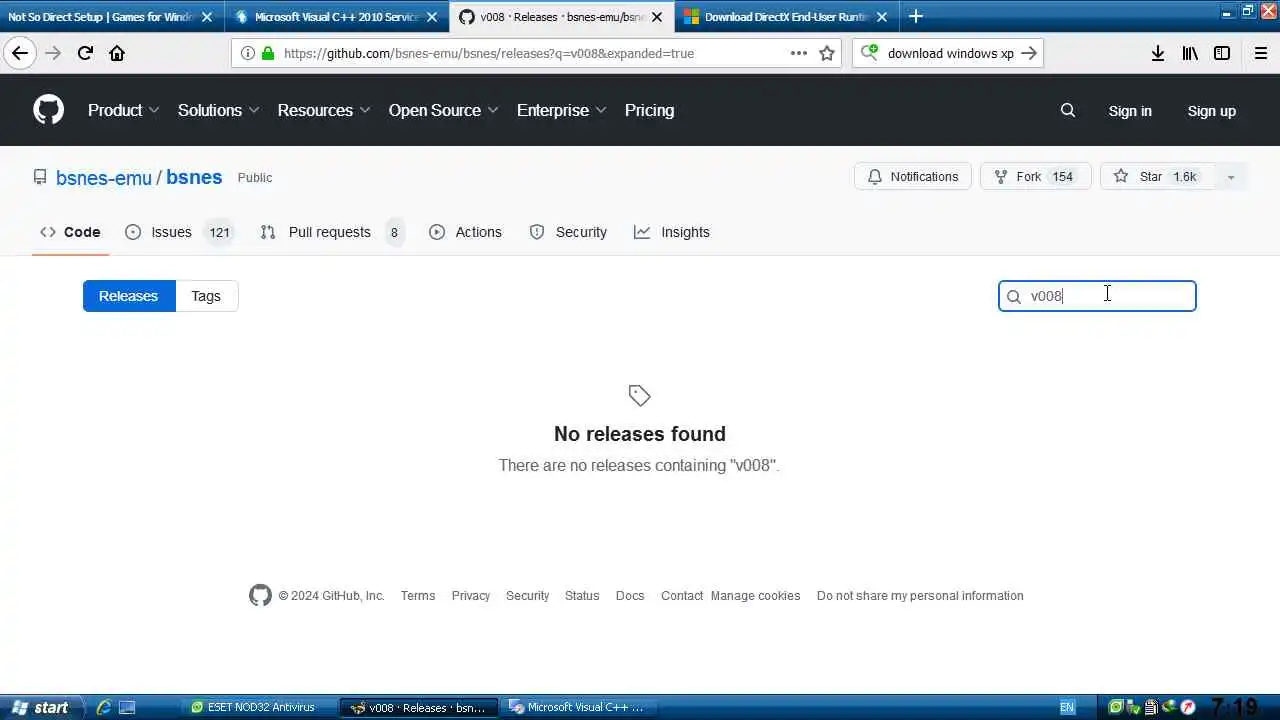The height and width of the screenshot is (720, 1280).
Task: Click the GitHub octocat logo in header
Action: point(48,110)
